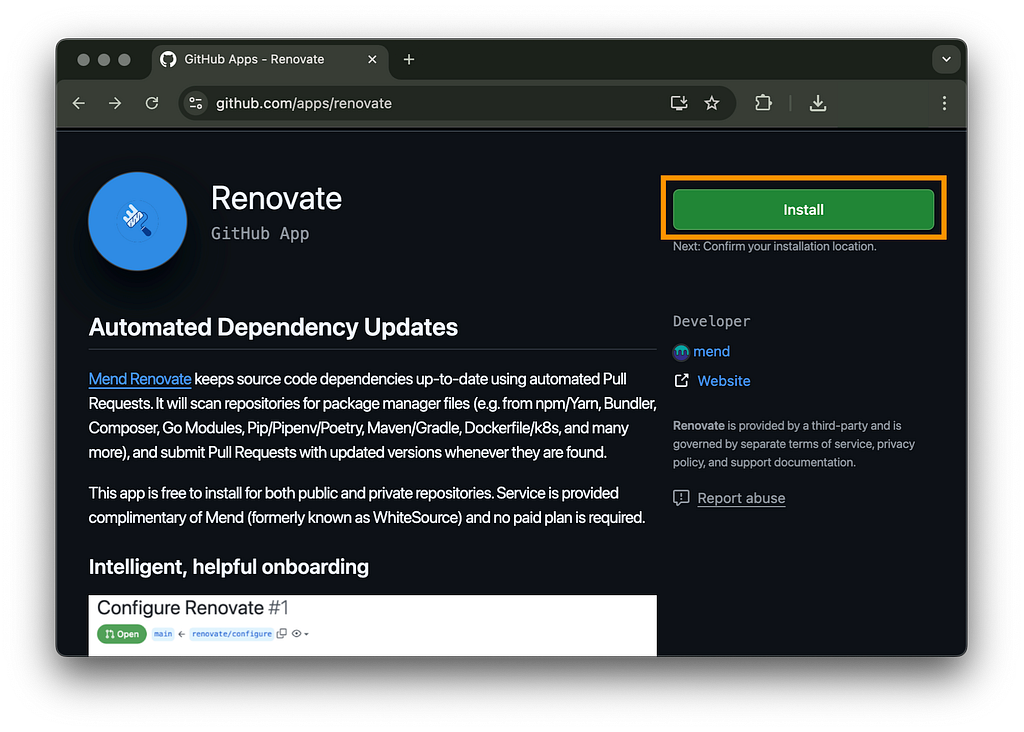Click the Automated Dependency Updates heading
The height and width of the screenshot is (732, 1024).
pyautogui.click(x=273, y=327)
